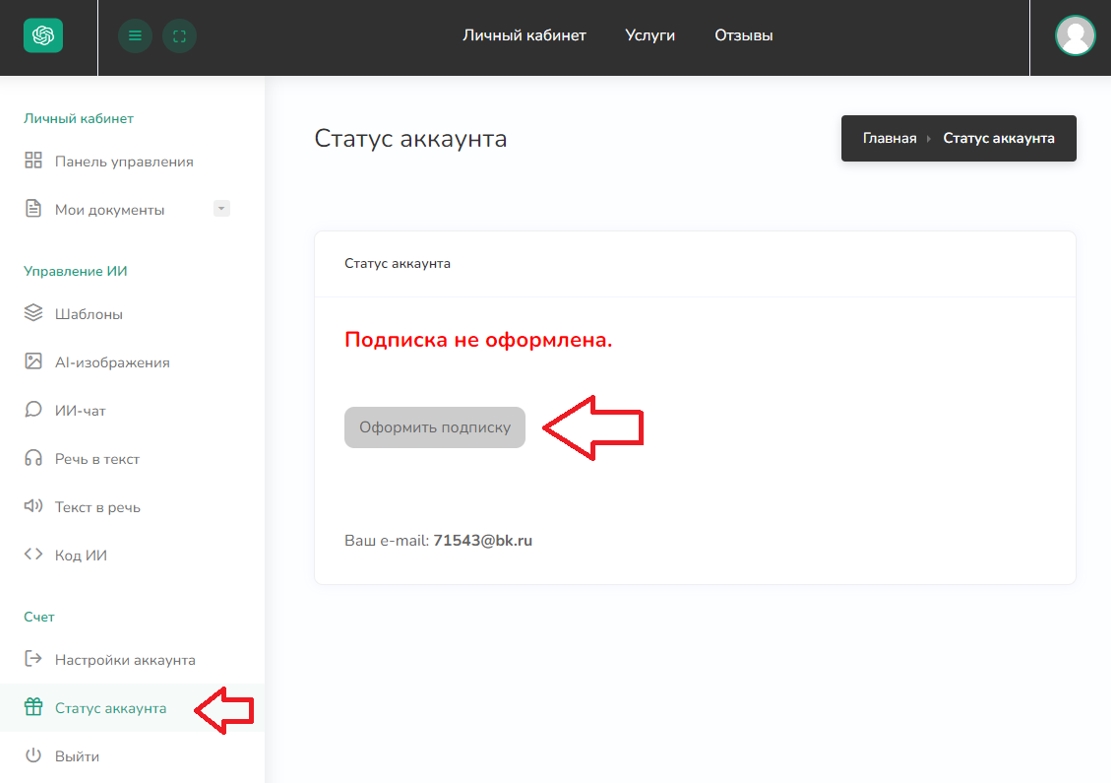Viewport: 1111px width, 783px height.
Task: Click the Панель управления grid icon
Action: click(33, 160)
